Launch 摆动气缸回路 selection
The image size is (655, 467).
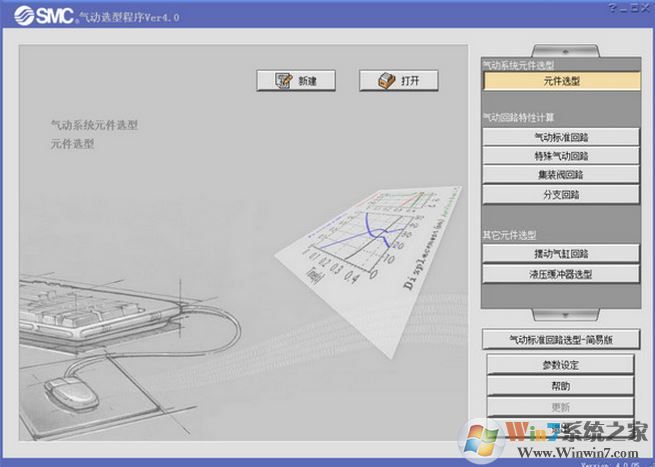point(560,254)
